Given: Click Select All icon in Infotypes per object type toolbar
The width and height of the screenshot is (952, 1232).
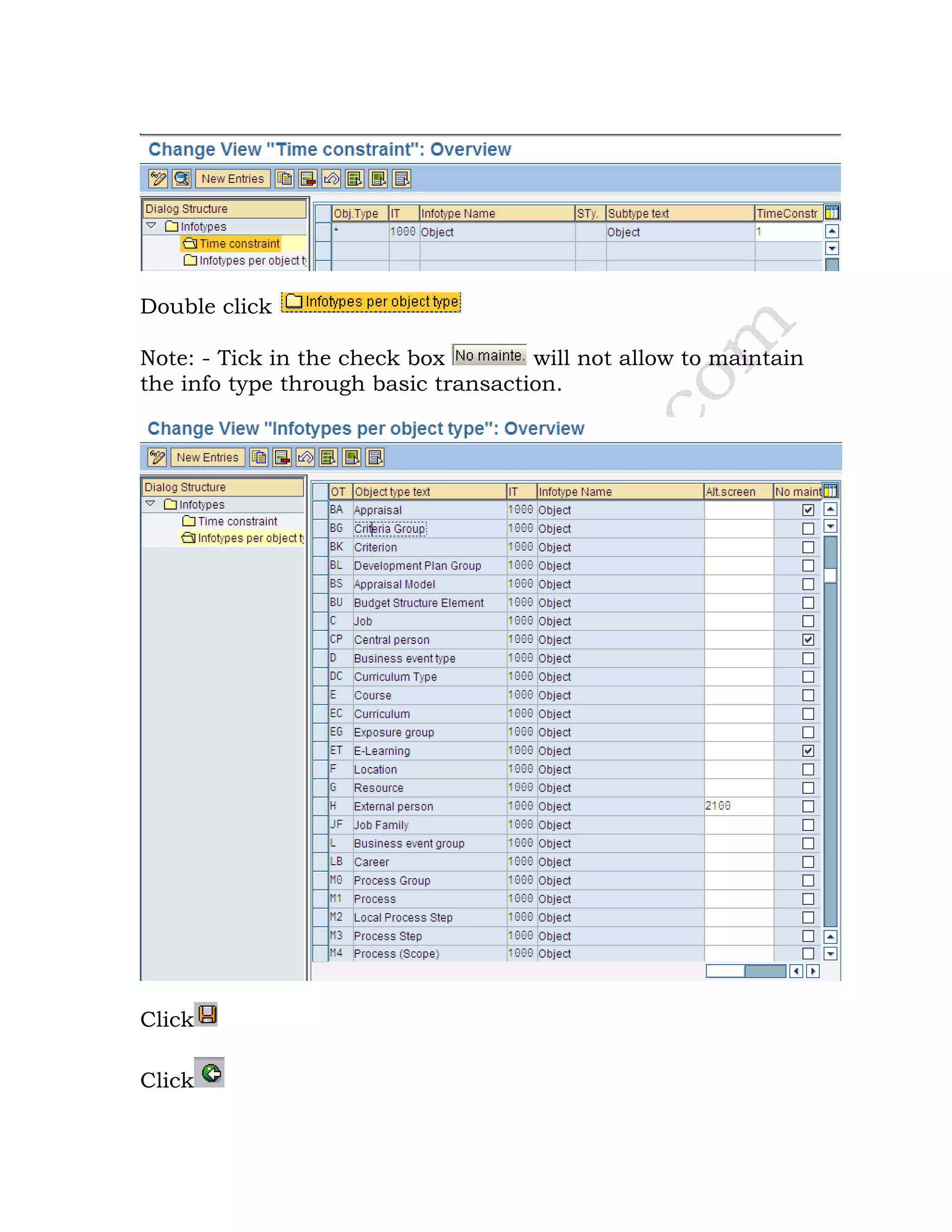Looking at the screenshot, I should 329,457.
